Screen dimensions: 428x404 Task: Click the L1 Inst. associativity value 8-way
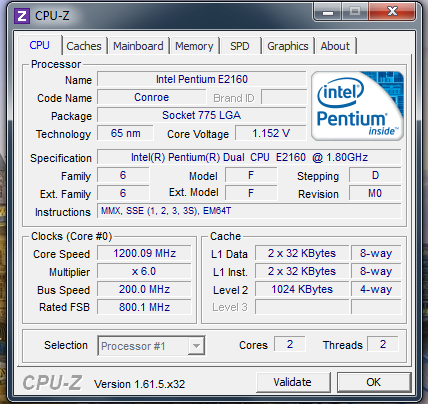click(376, 271)
